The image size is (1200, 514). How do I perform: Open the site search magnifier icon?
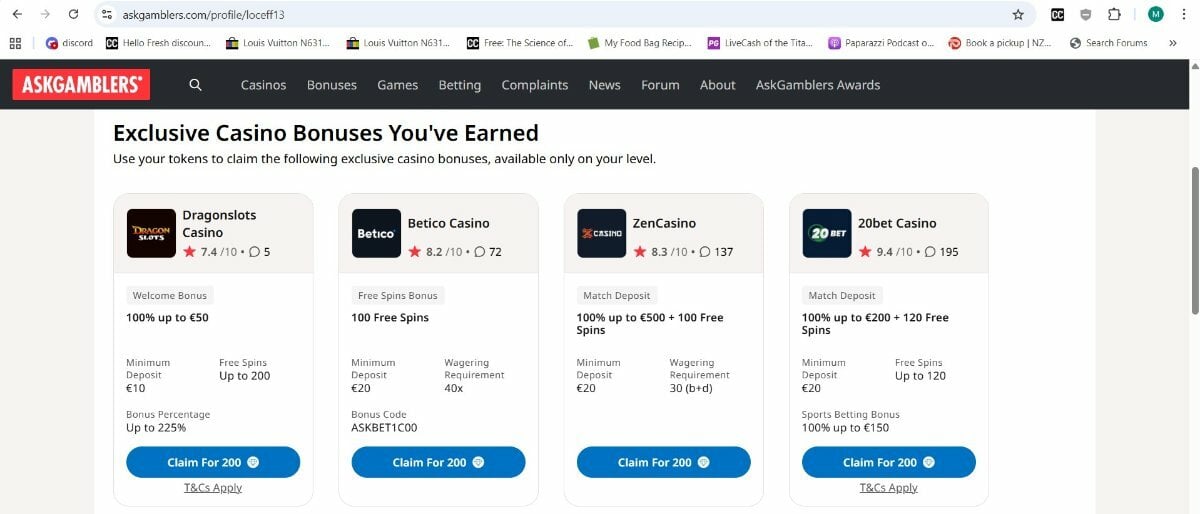[x=195, y=85]
